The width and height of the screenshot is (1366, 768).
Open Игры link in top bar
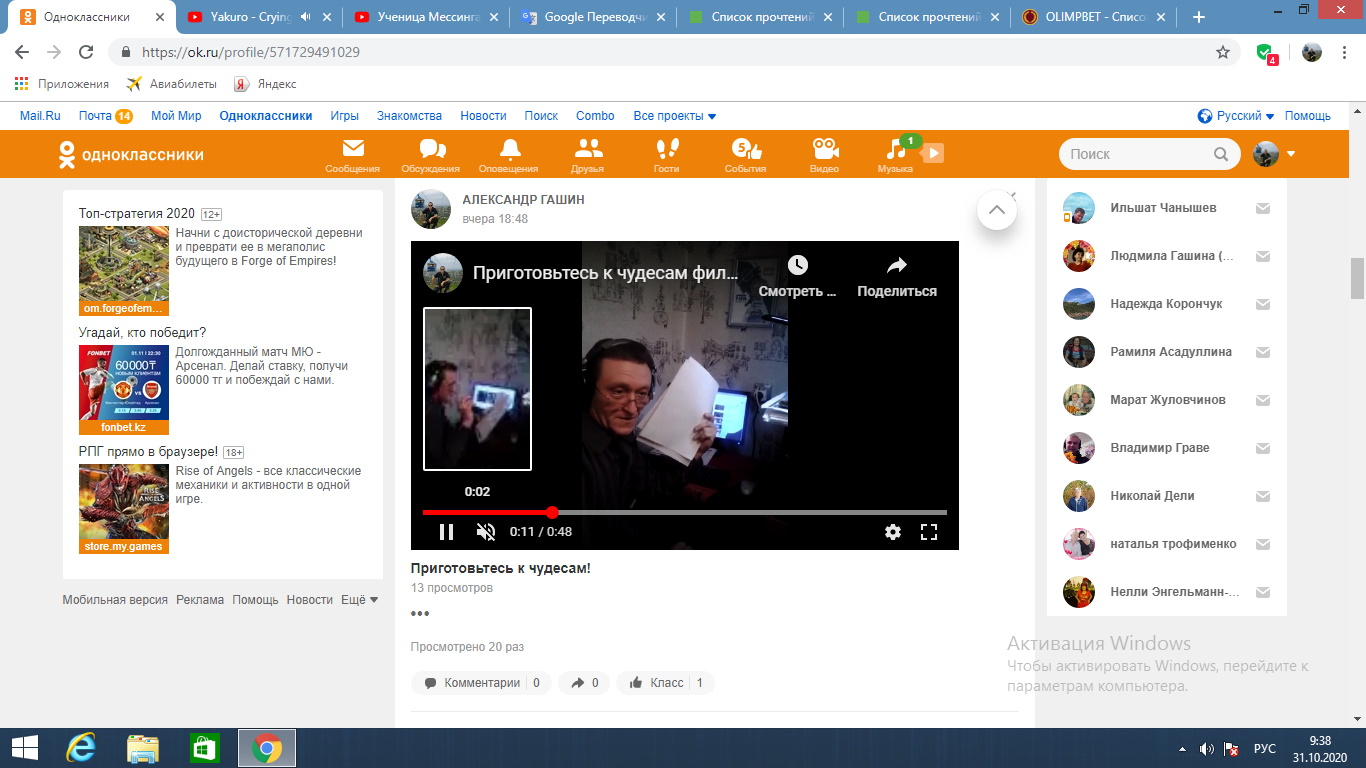click(x=345, y=116)
